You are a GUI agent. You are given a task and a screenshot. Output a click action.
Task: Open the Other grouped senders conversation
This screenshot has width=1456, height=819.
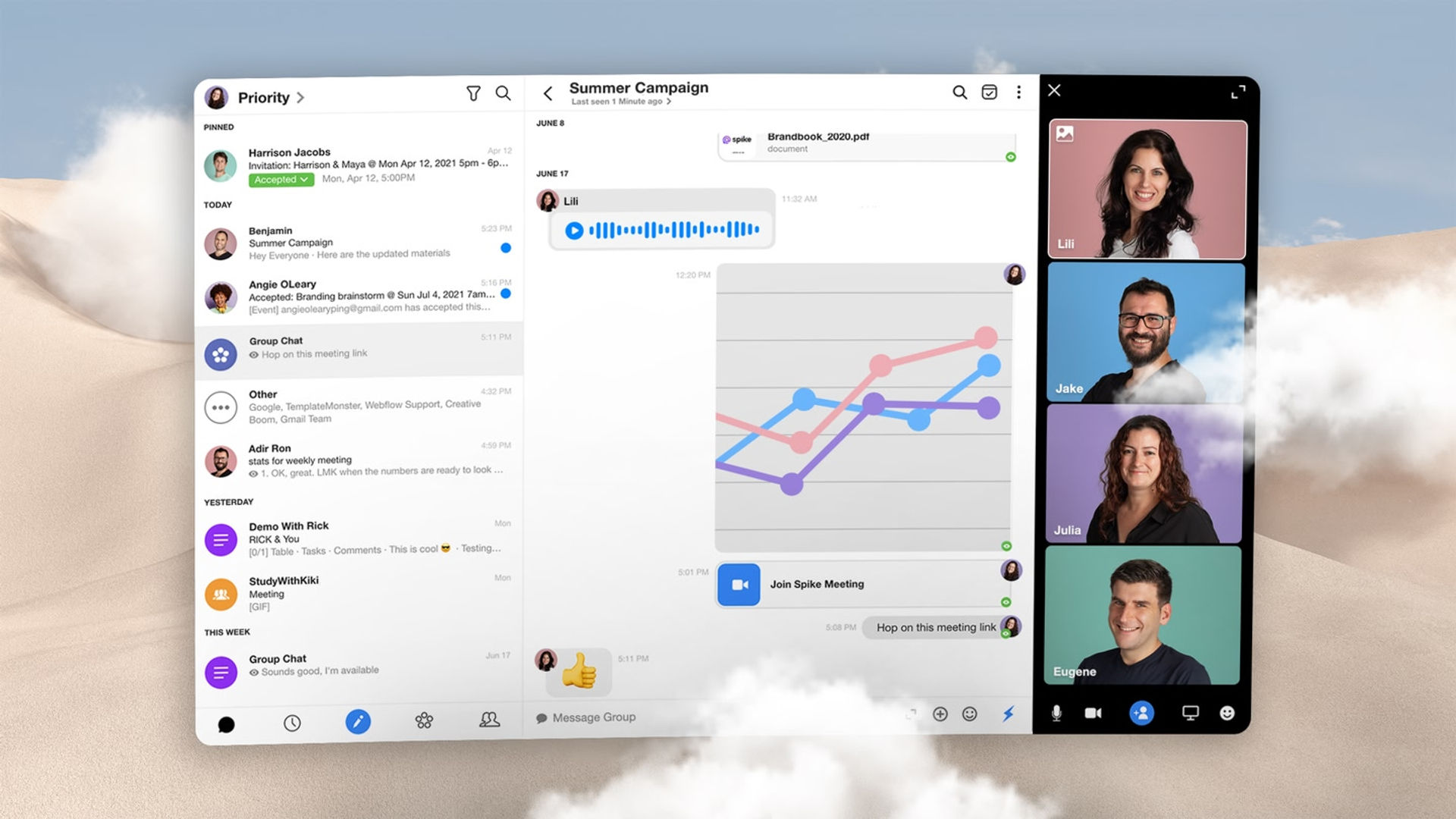pos(359,406)
